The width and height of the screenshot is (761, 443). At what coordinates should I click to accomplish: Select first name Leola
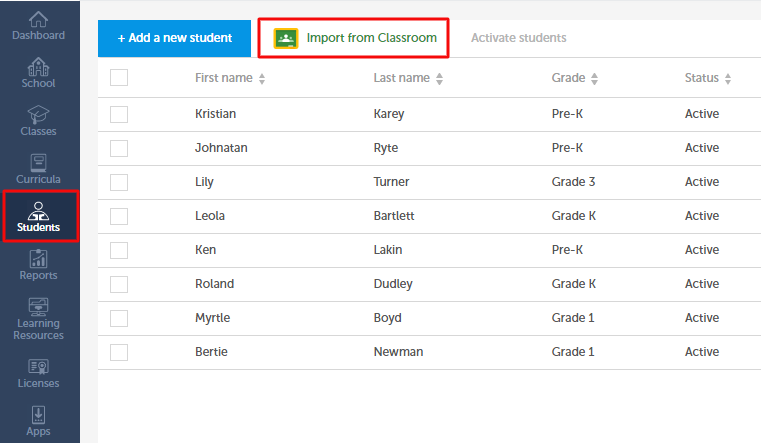(x=210, y=216)
